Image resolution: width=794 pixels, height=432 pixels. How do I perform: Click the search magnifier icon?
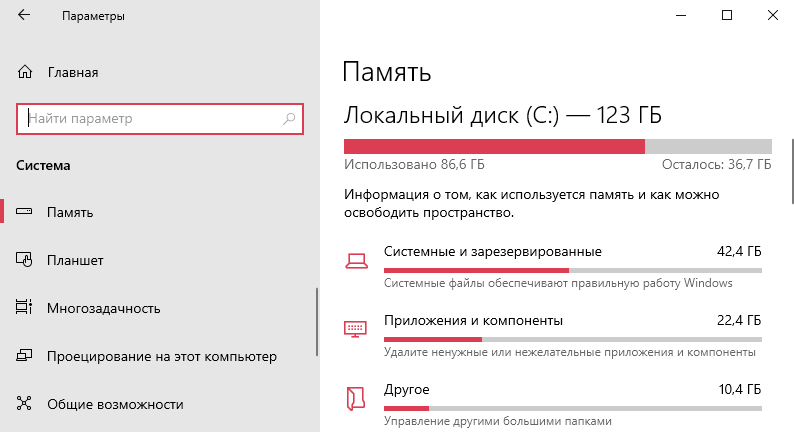tap(289, 119)
